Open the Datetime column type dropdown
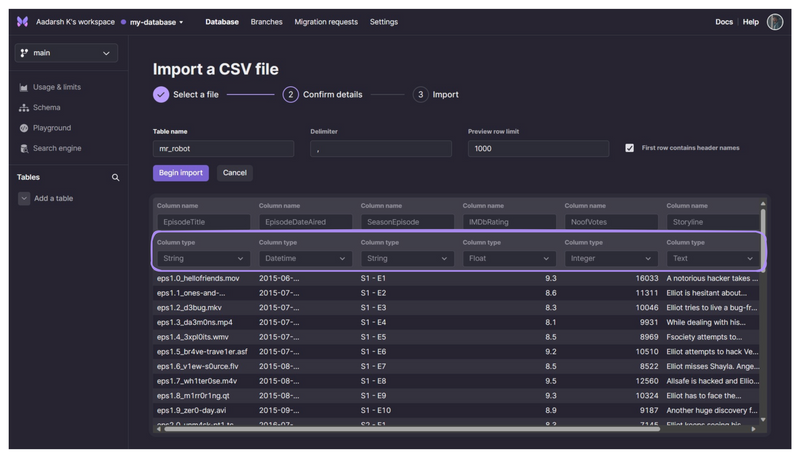Viewport: 800px width, 458px height. point(305,259)
